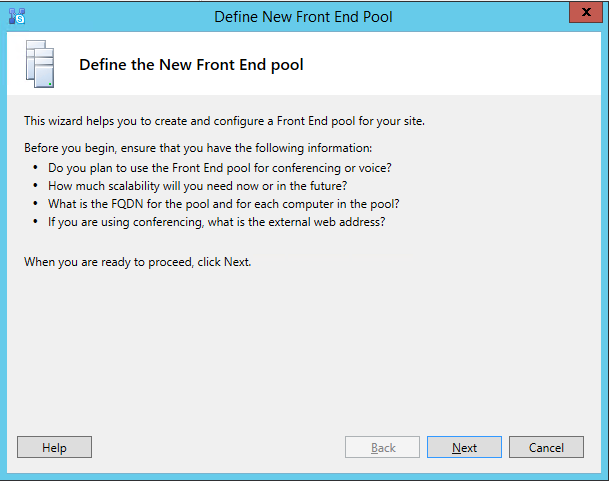This screenshot has height=481, width=609.
Task: Click the Next button to proceed
Action: [x=464, y=447]
